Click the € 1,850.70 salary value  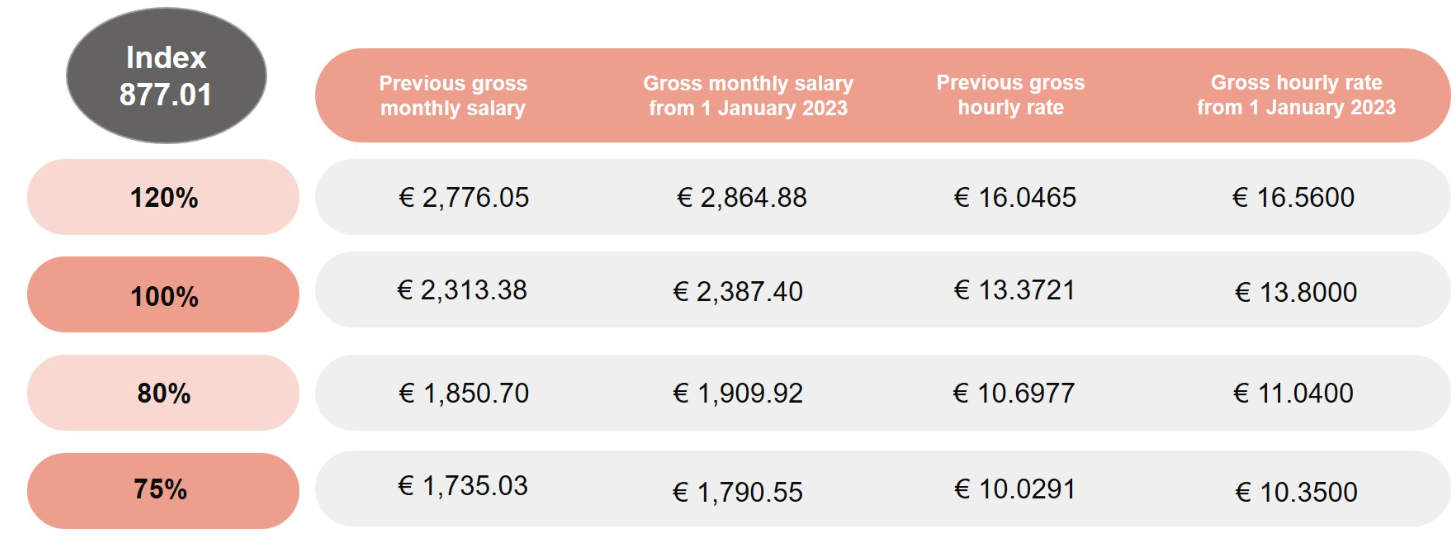463,393
